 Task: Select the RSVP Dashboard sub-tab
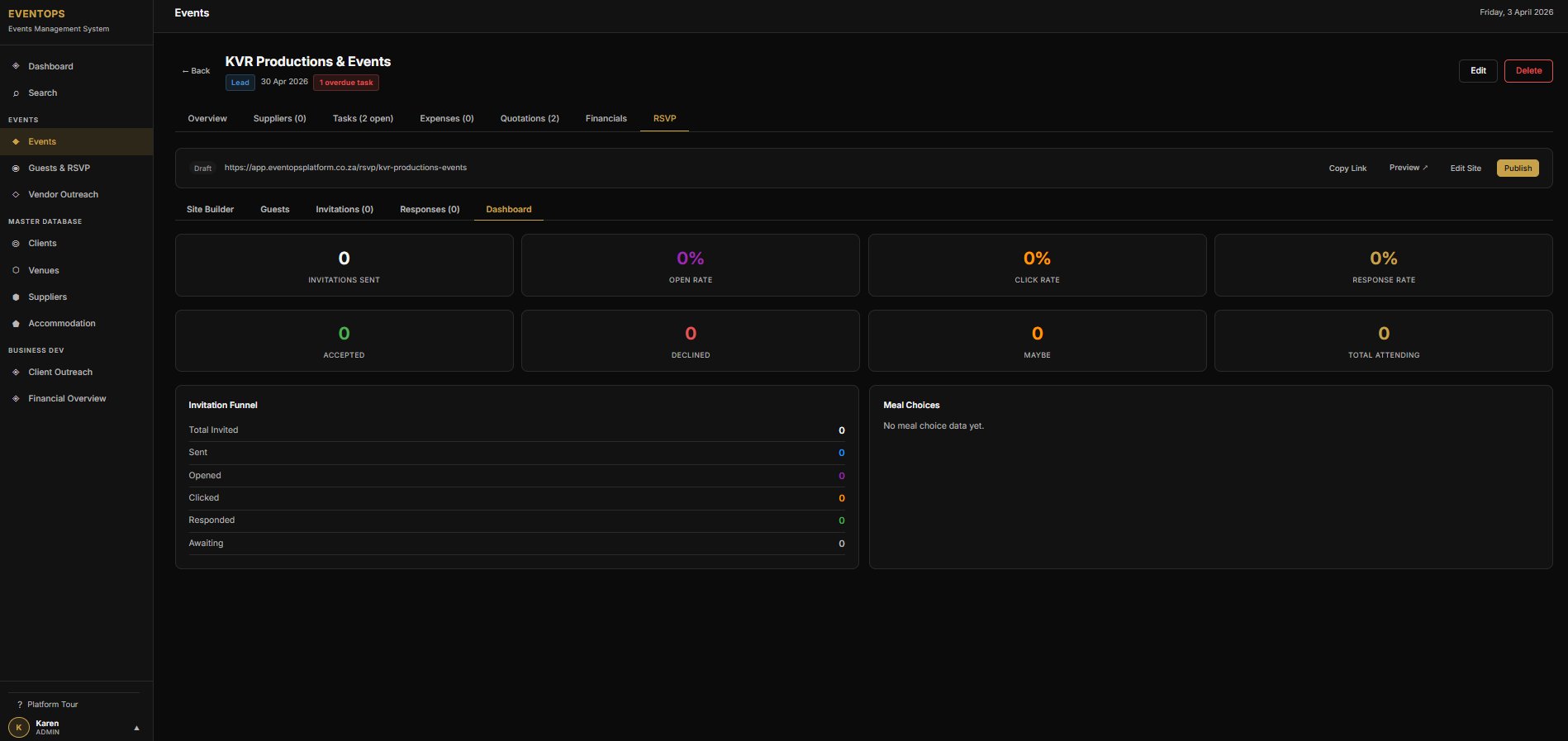pyautogui.click(x=509, y=210)
